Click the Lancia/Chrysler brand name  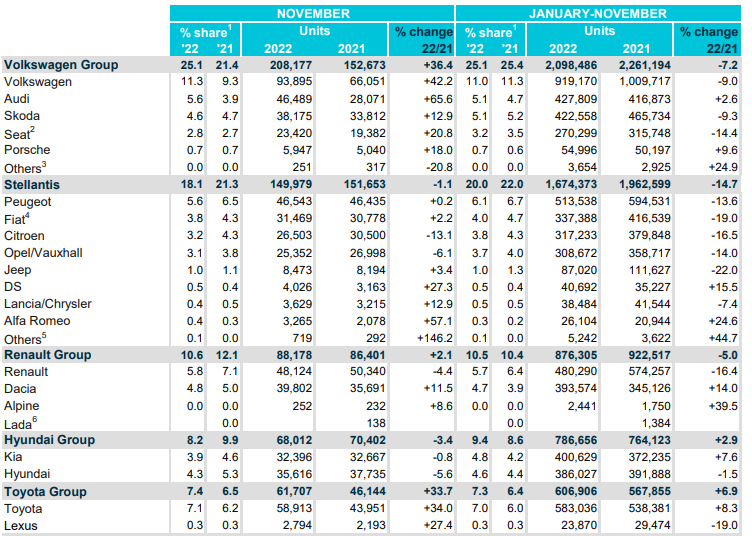pyautogui.click(x=47, y=304)
